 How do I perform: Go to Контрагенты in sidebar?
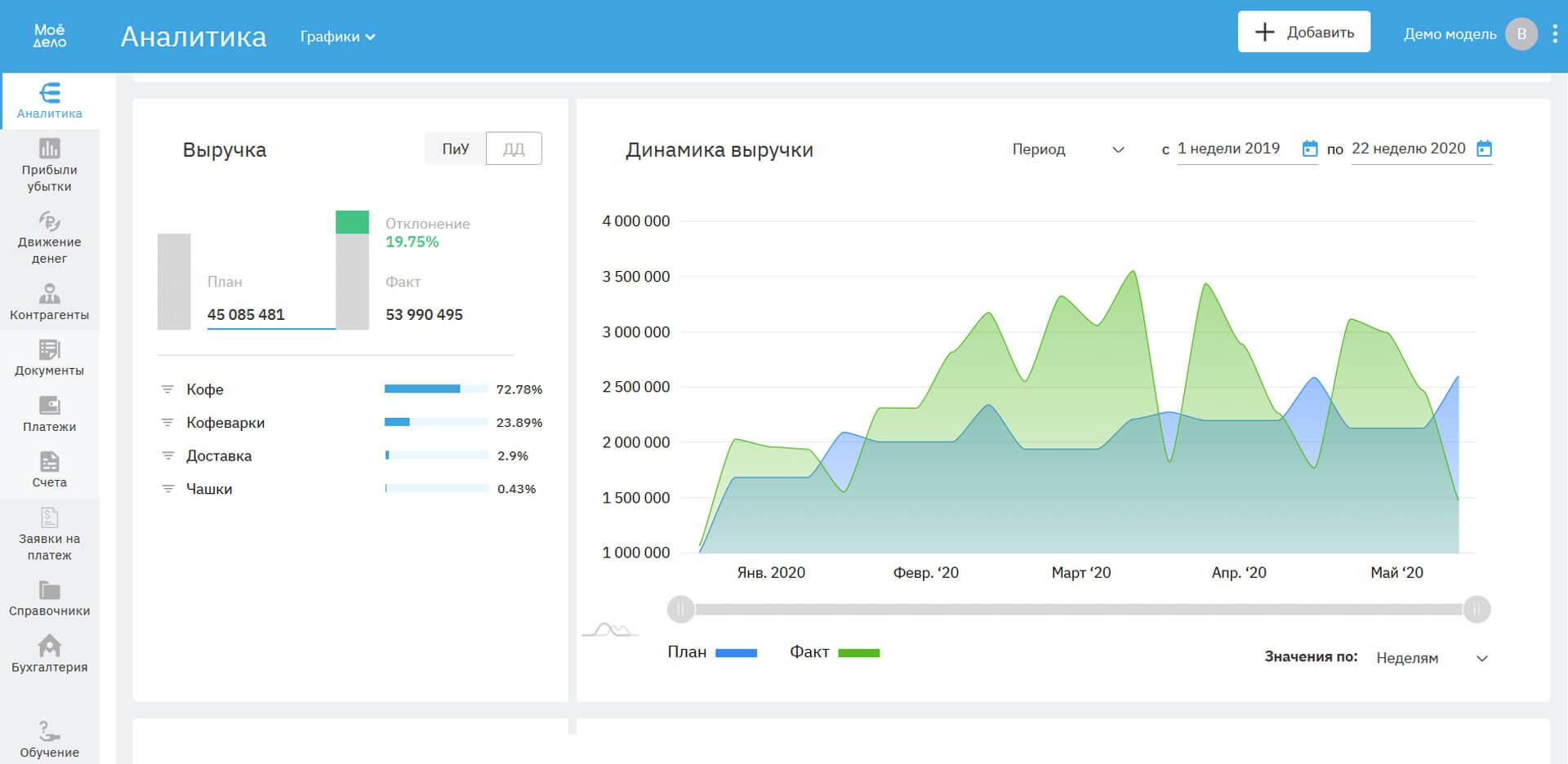pos(49,294)
